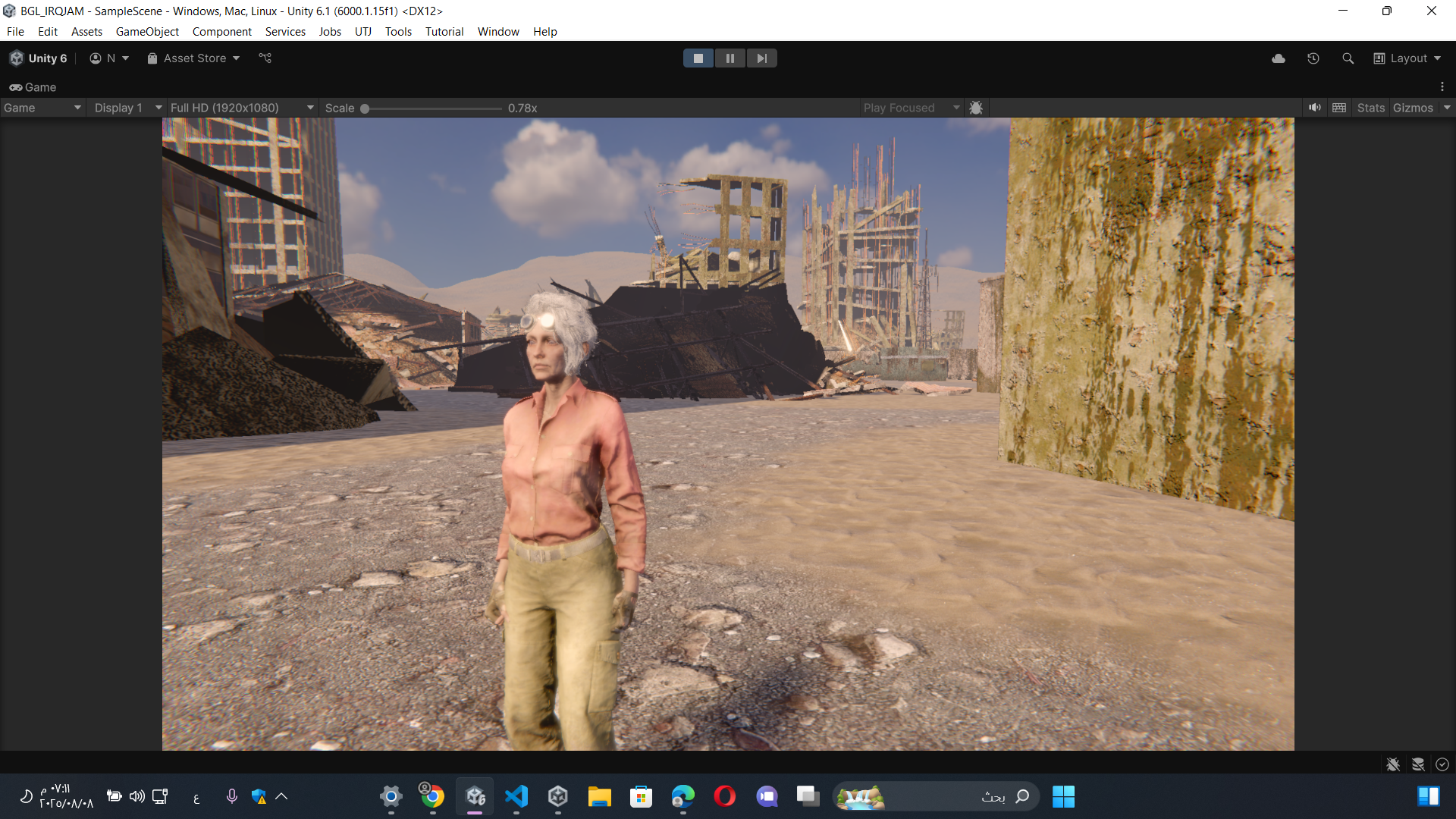The height and width of the screenshot is (819, 1456).
Task: Toggle the Stats overlay
Action: 1370,108
